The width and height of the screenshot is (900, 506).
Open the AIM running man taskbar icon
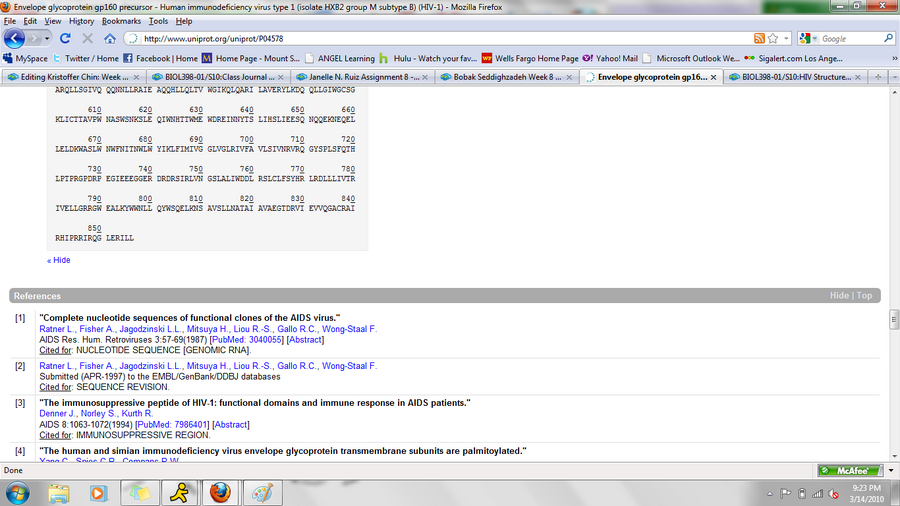click(x=176, y=492)
